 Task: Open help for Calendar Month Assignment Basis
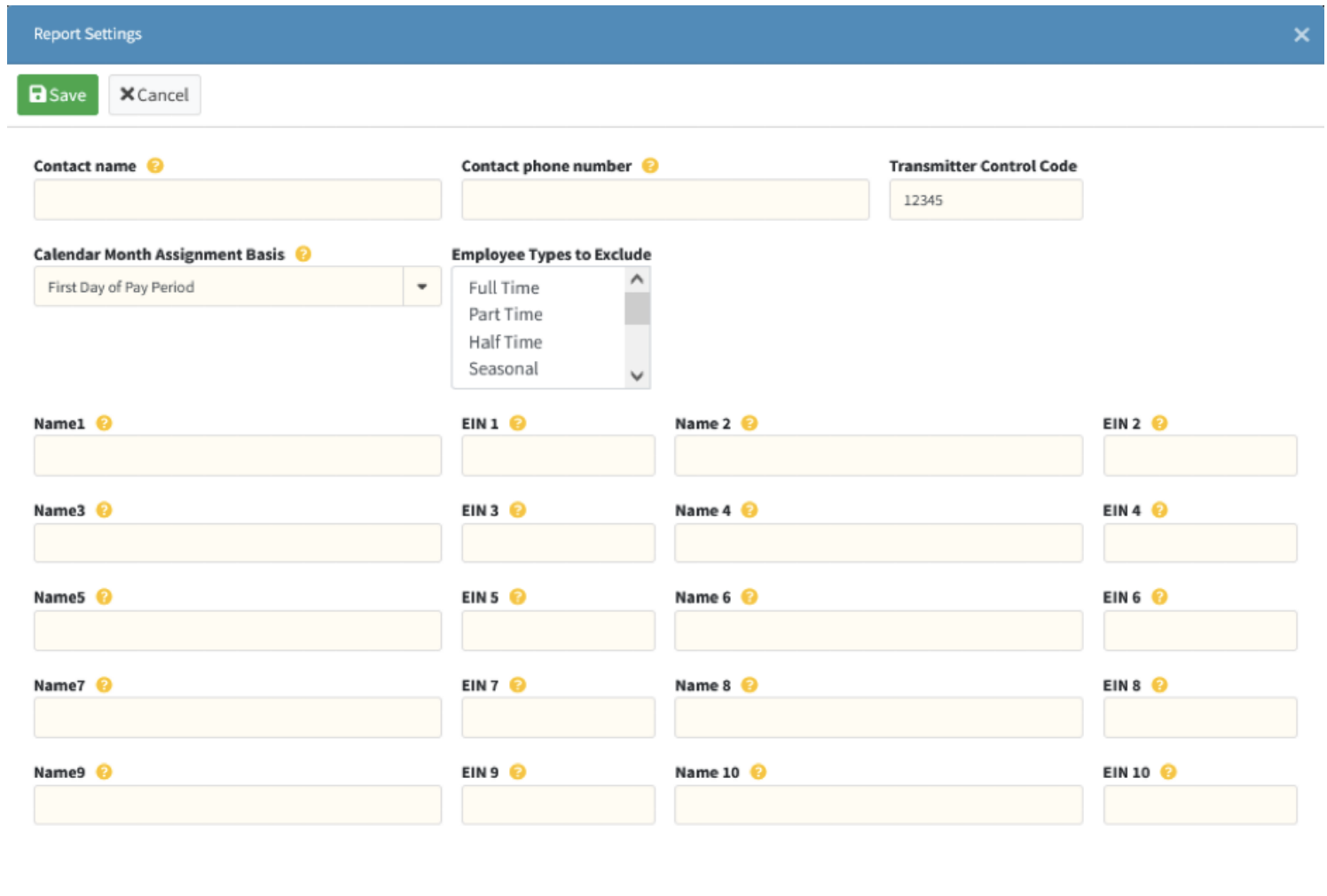[303, 254]
